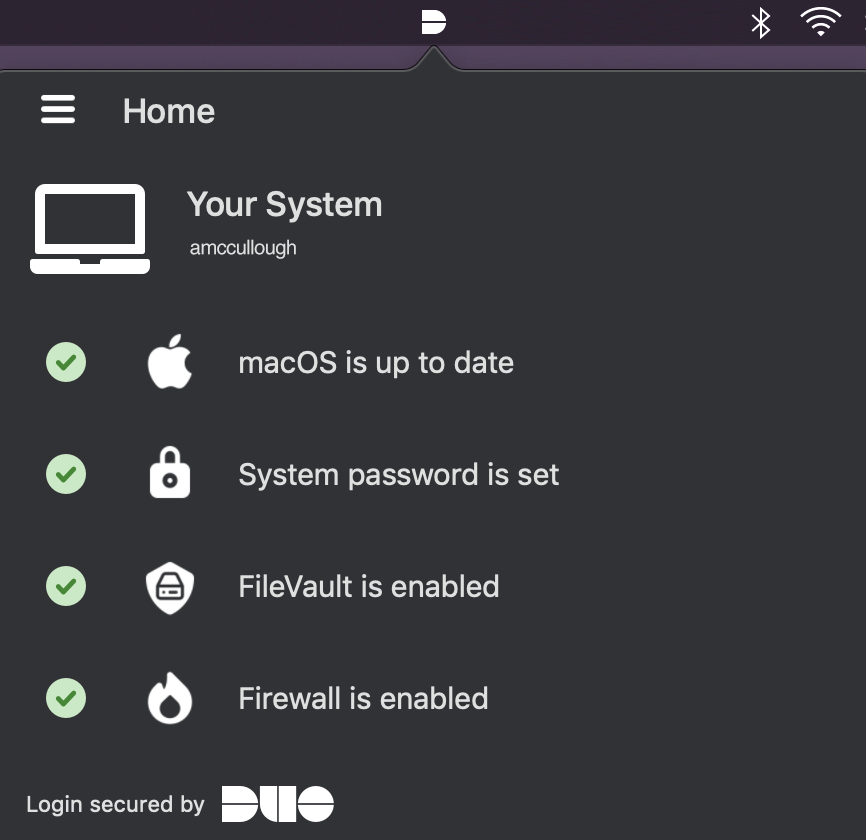Click the amccullough device name

click(x=243, y=247)
